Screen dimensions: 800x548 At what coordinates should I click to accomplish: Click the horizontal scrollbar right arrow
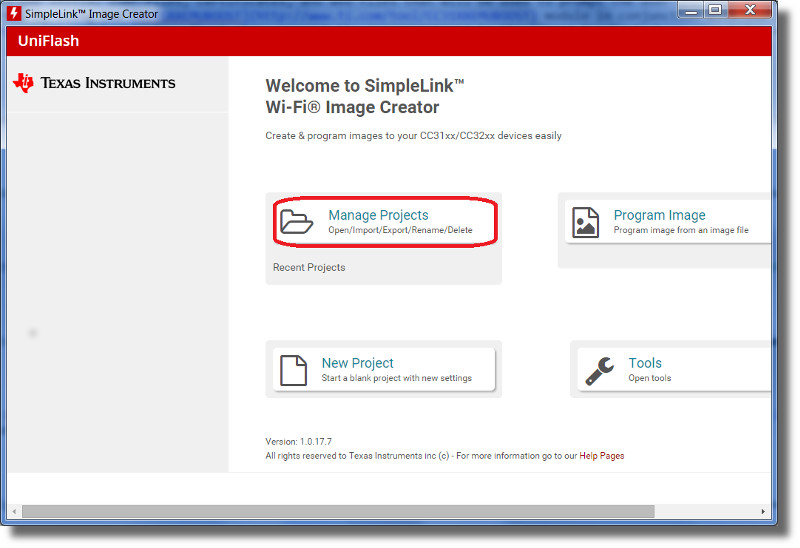763,511
